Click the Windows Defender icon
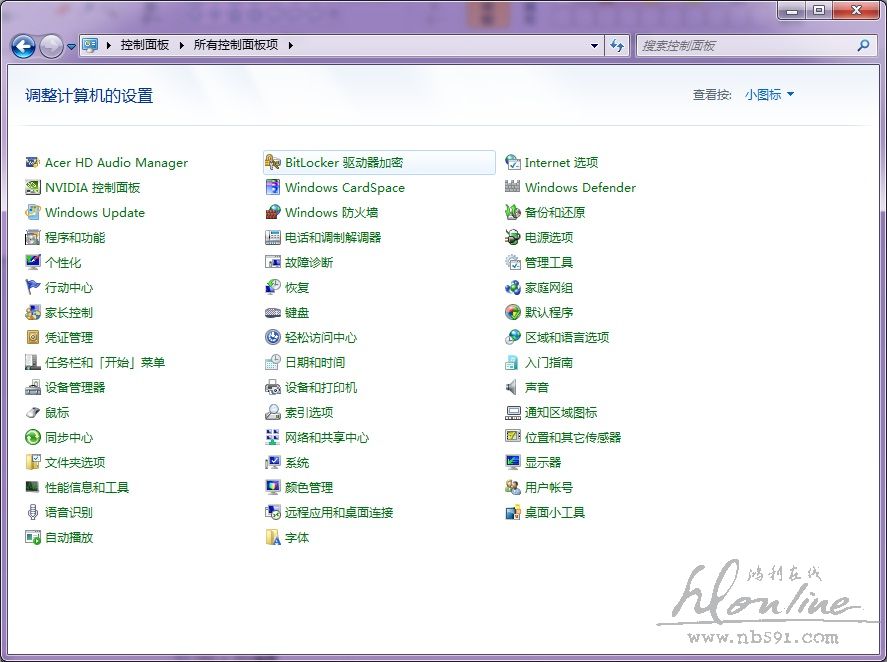This screenshot has height=662, width=887. (513, 188)
